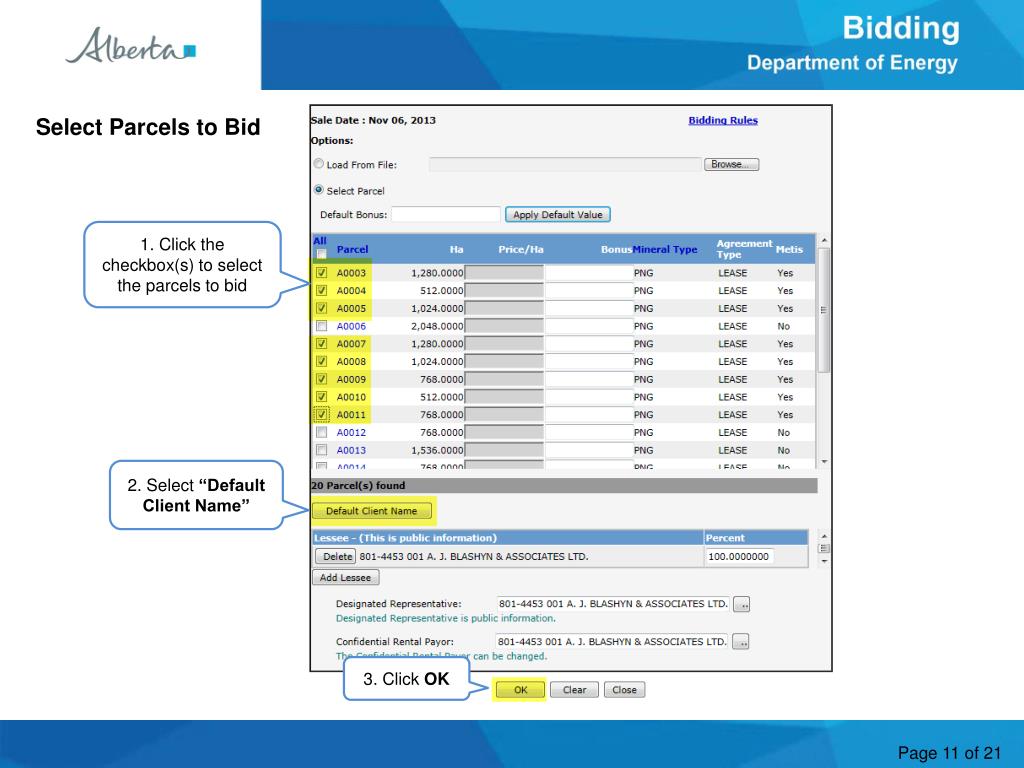Click the 'Sale Date : Nov 06, 2013' text
The height and width of the screenshot is (768, 1024).
tap(373, 120)
